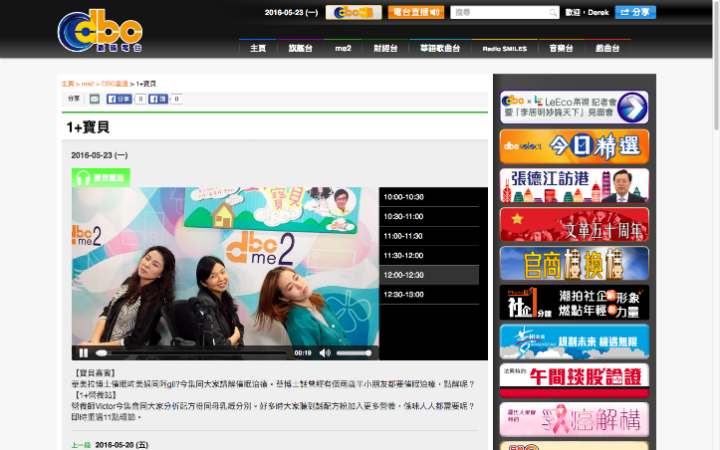The height and width of the screenshot is (450, 720).
Task: Click the me2 breadcrumb link
Action: tap(87, 84)
